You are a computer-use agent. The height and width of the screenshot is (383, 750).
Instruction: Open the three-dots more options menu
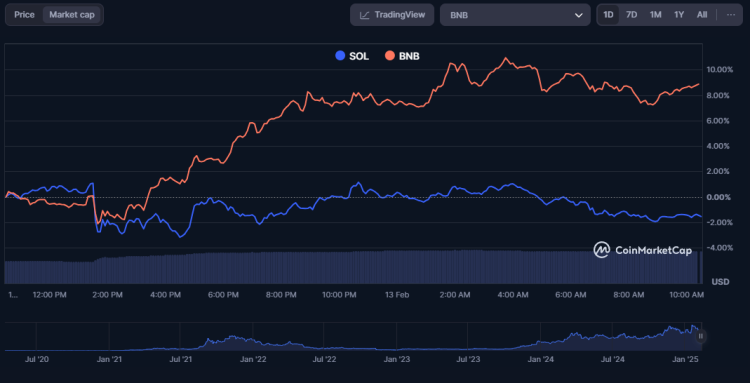(x=731, y=15)
